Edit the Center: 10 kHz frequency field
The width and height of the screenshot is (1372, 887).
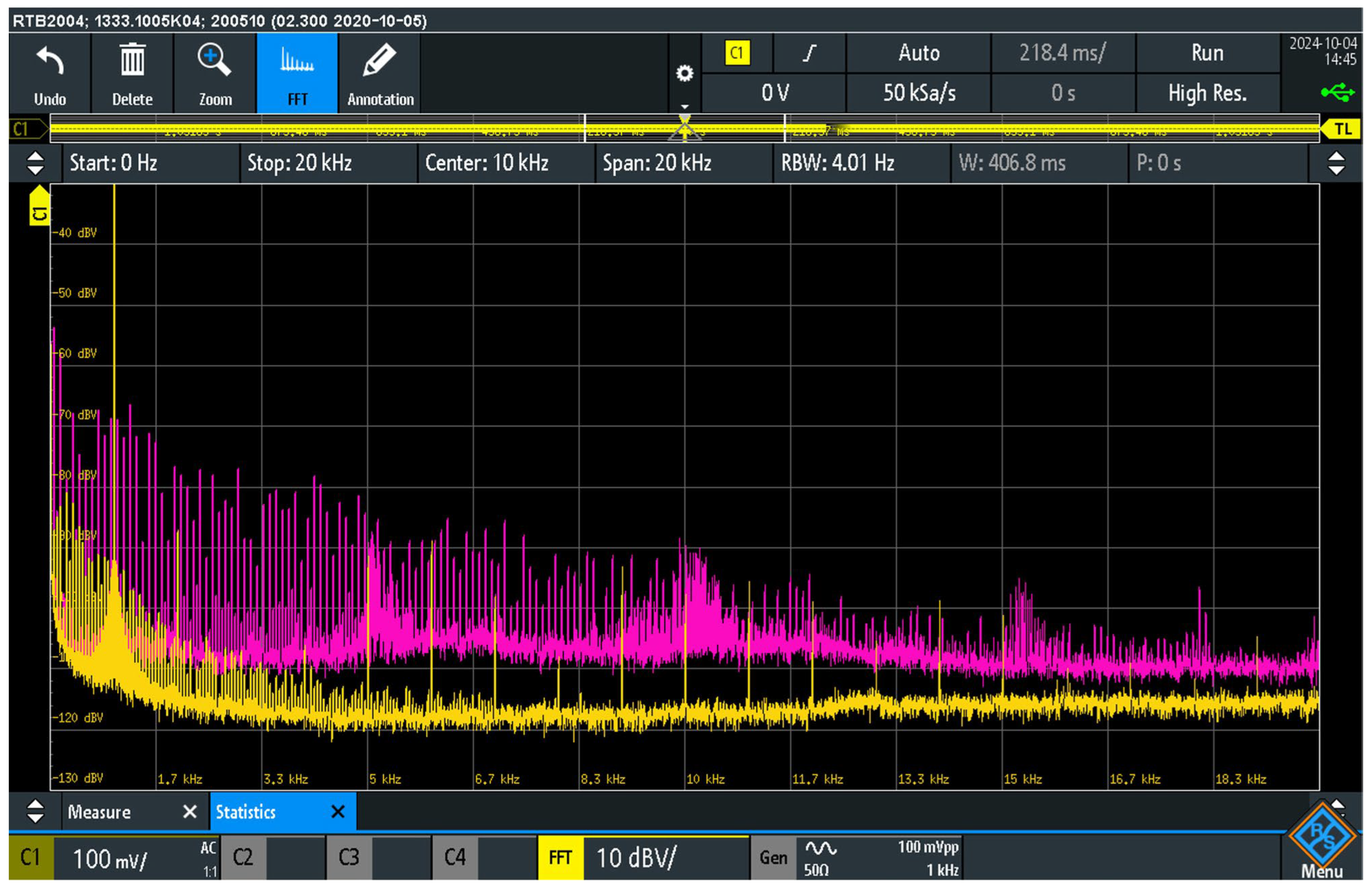[x=486, y=163]
